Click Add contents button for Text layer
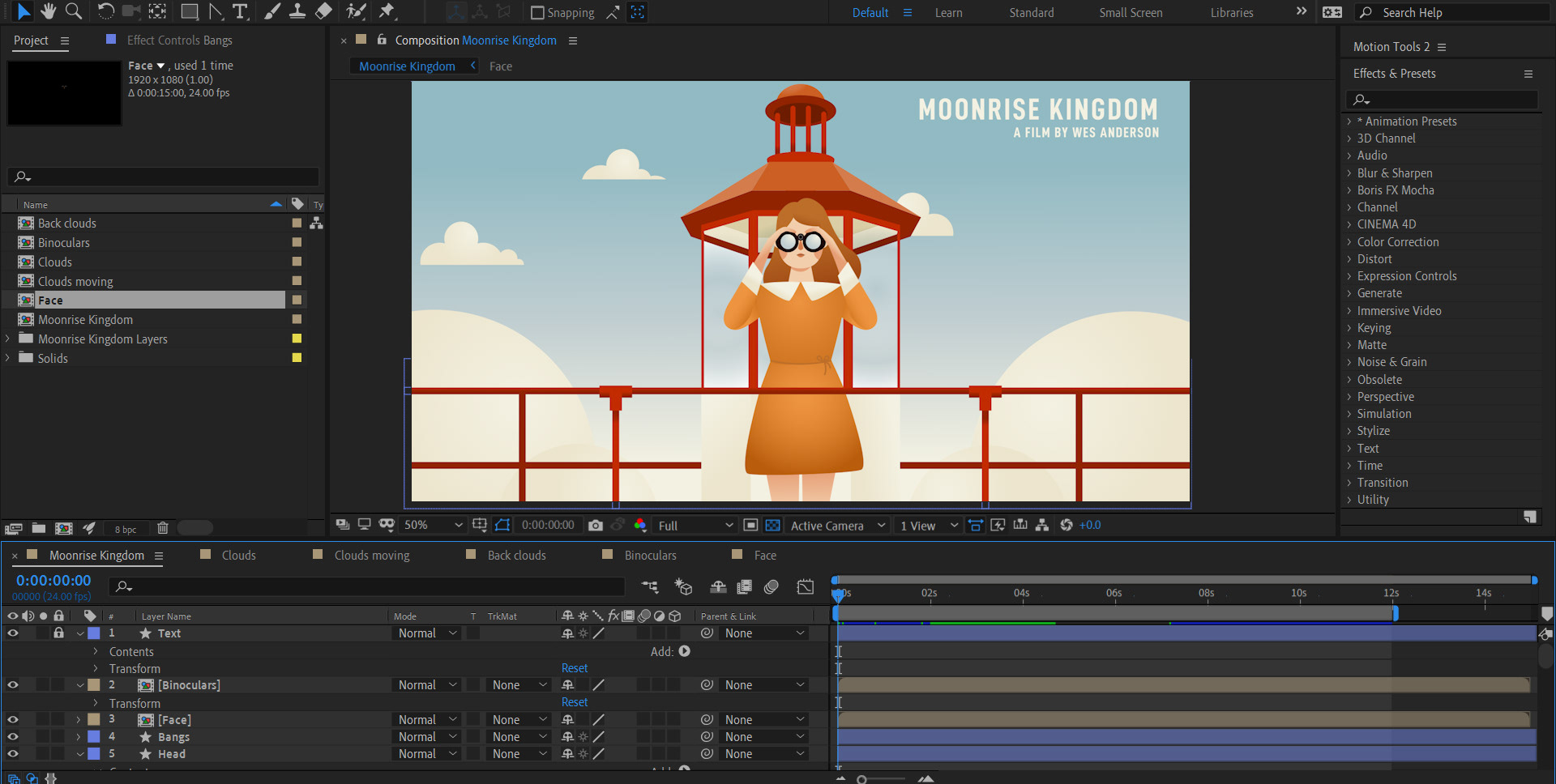This screenshot has width=1556, height=784. [685, 651]
